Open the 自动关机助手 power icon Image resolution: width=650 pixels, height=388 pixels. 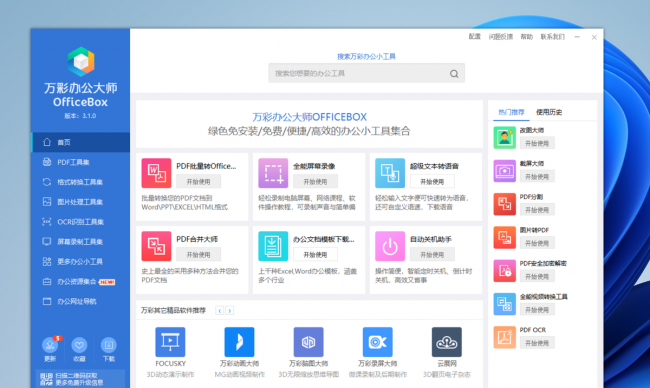pos(390,246)
